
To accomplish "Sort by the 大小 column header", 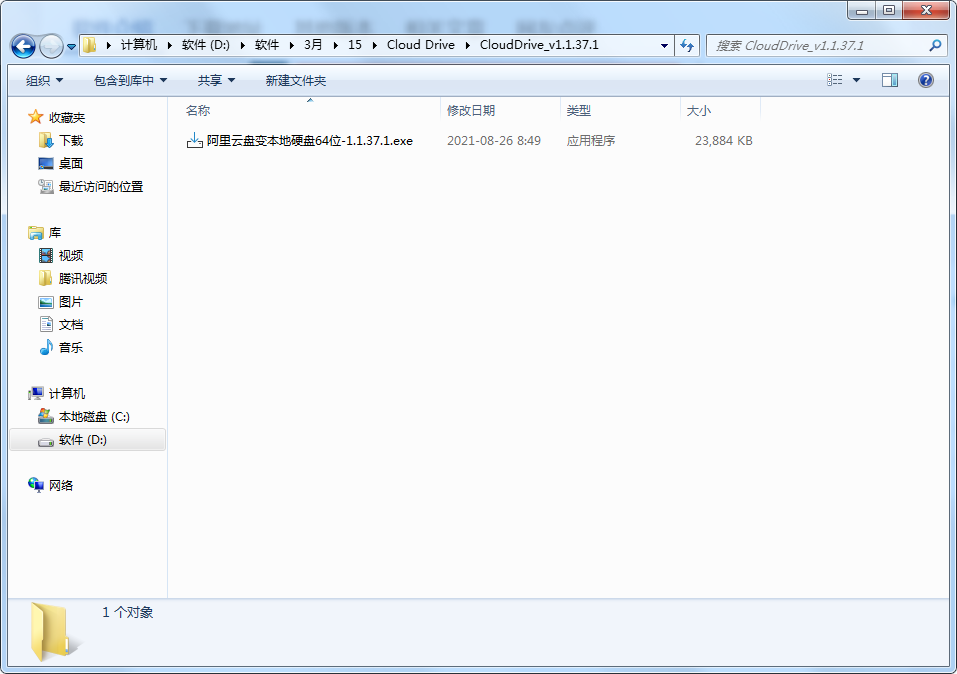I will pyautogui.click(x=720, y=111).
